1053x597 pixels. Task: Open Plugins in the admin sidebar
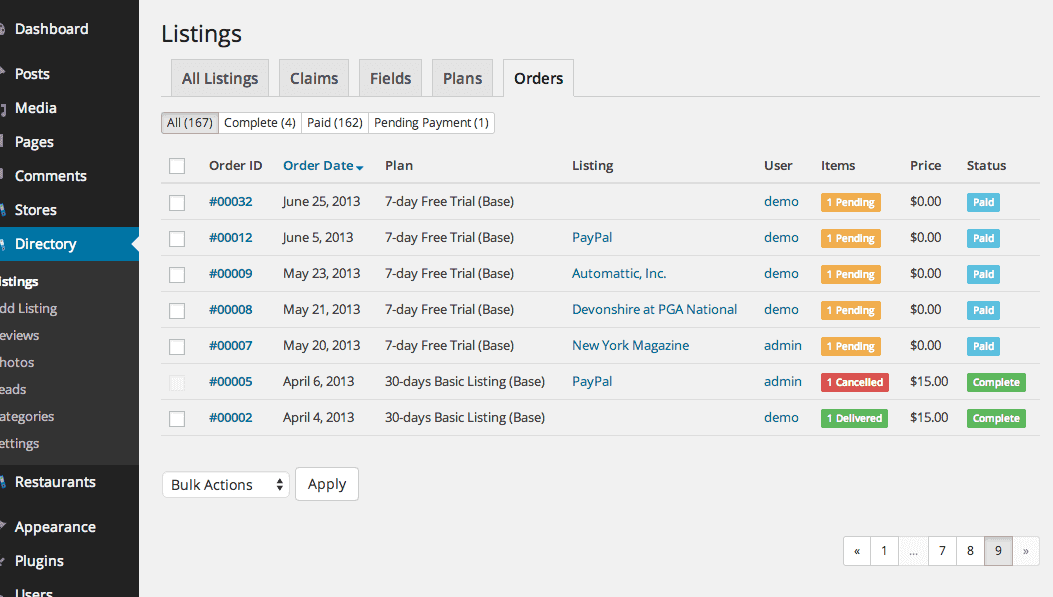[39, 561]
